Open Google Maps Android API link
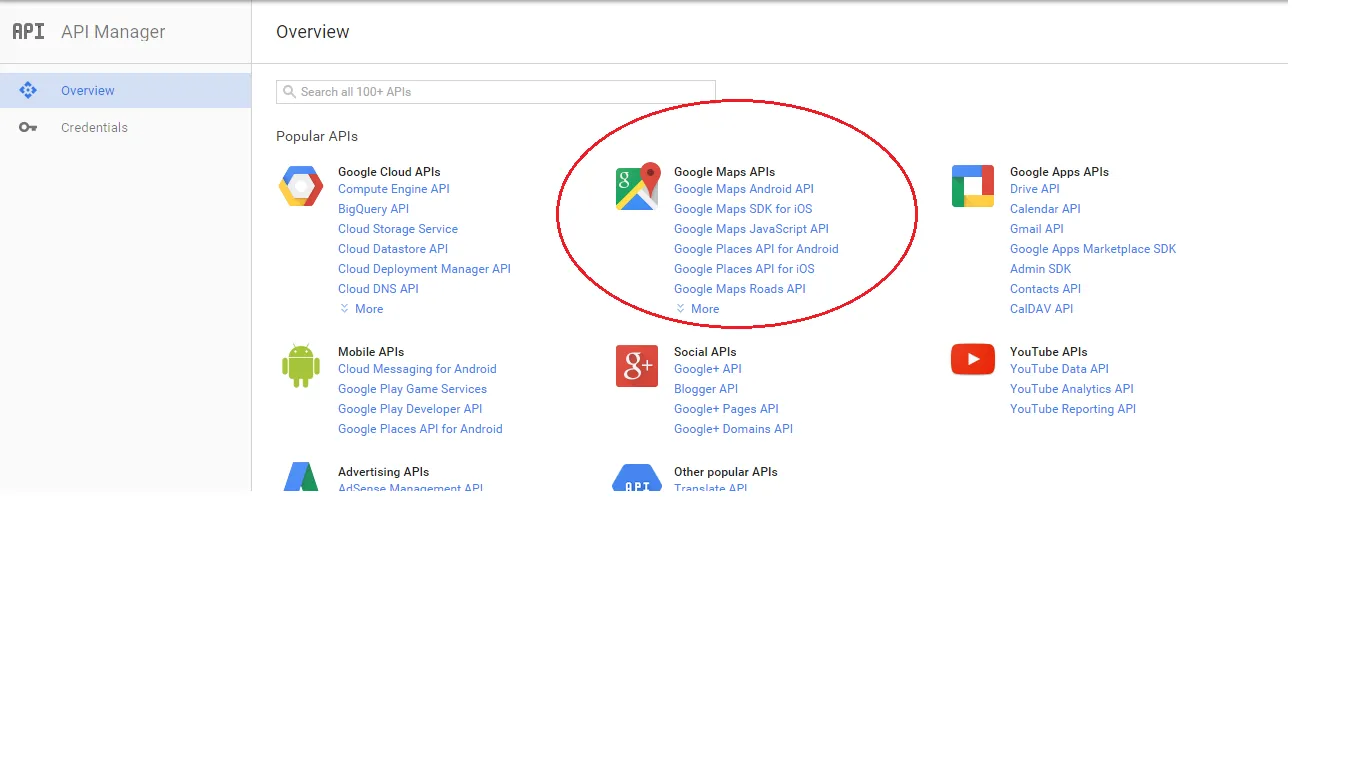Viewport: 1366px width, 768px height. (x=744, y=189)
